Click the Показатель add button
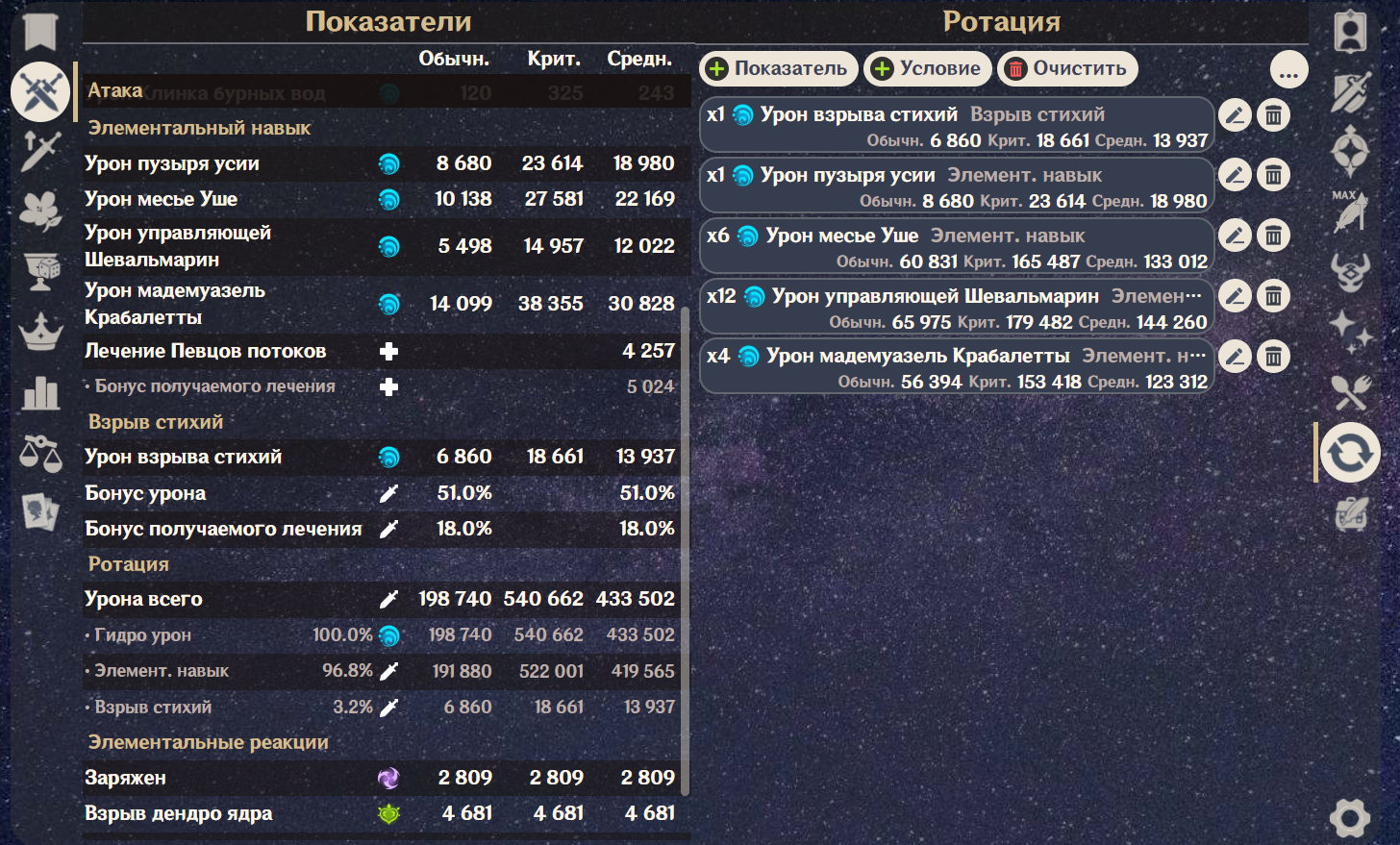 (x=778, y=68)
